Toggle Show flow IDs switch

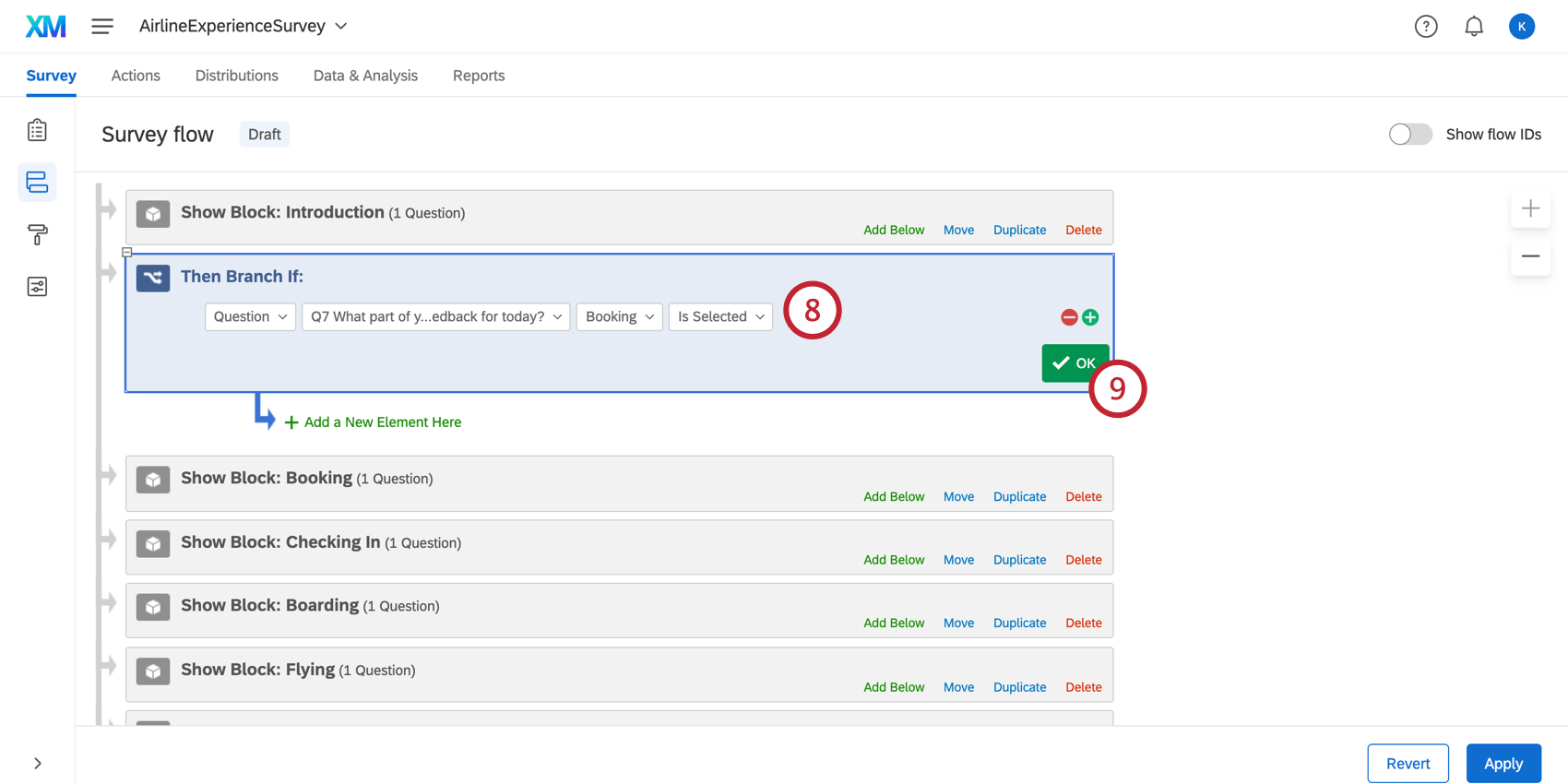1410,135
